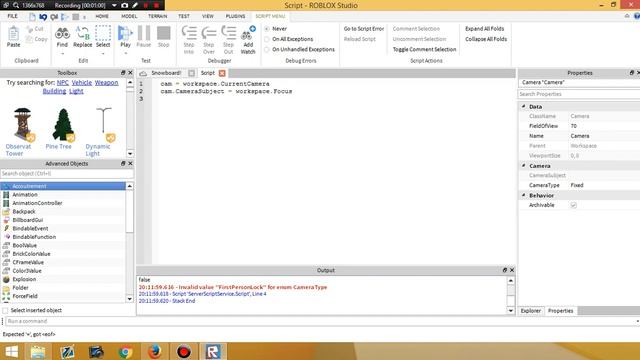Click Expand All Folds
This screenshot has height=360, width=640.
(484, 29)
